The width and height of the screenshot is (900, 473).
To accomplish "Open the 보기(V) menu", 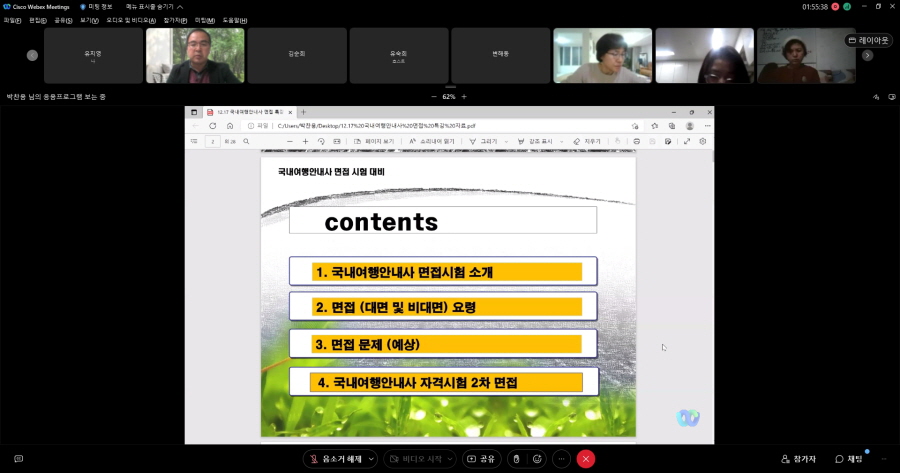I will pos(89,20).
